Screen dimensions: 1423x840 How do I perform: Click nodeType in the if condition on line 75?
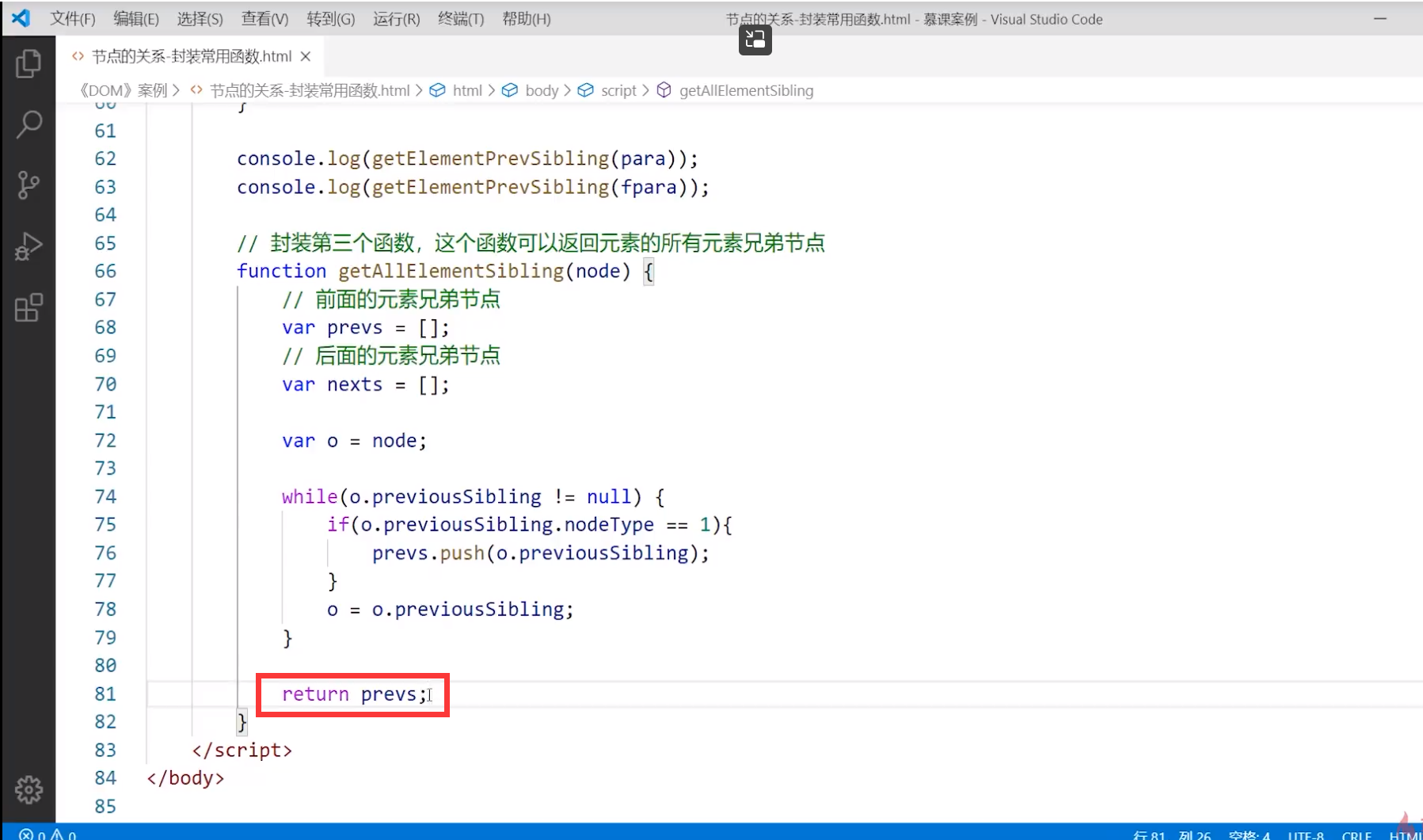pos(609,524)
